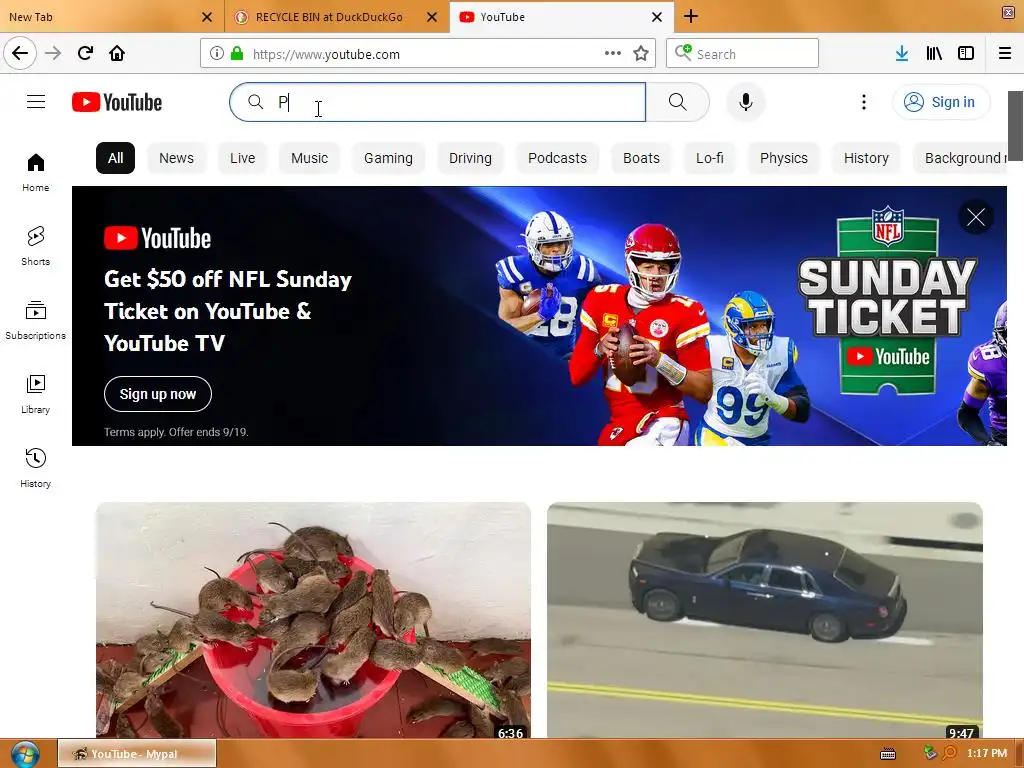Open the dark blue car video thumbnail
The image size is (1024, 768).
tap(765, 620)
